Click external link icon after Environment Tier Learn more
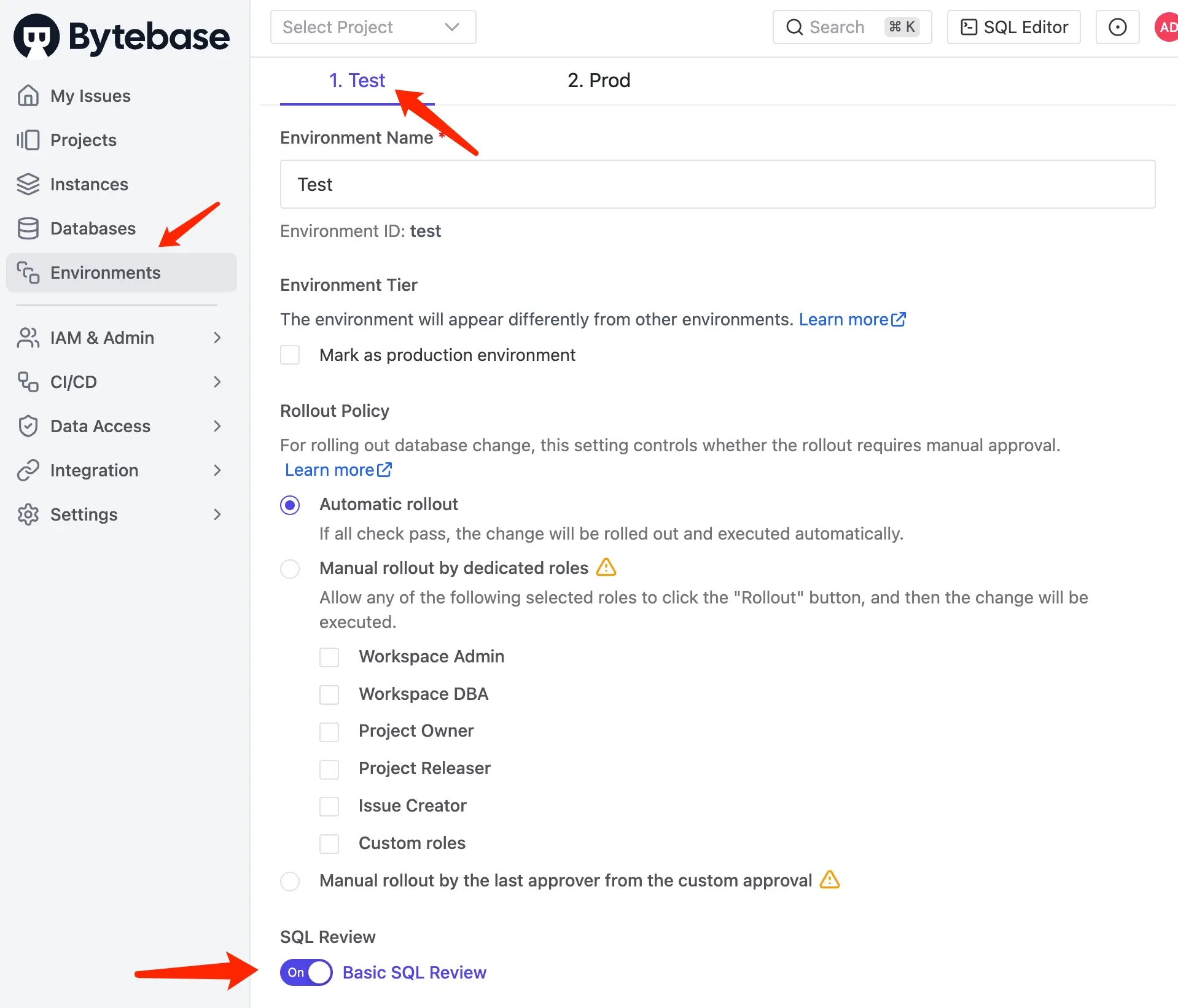This screenshot has height=1008, width=1178. click(x=899, y=319)
